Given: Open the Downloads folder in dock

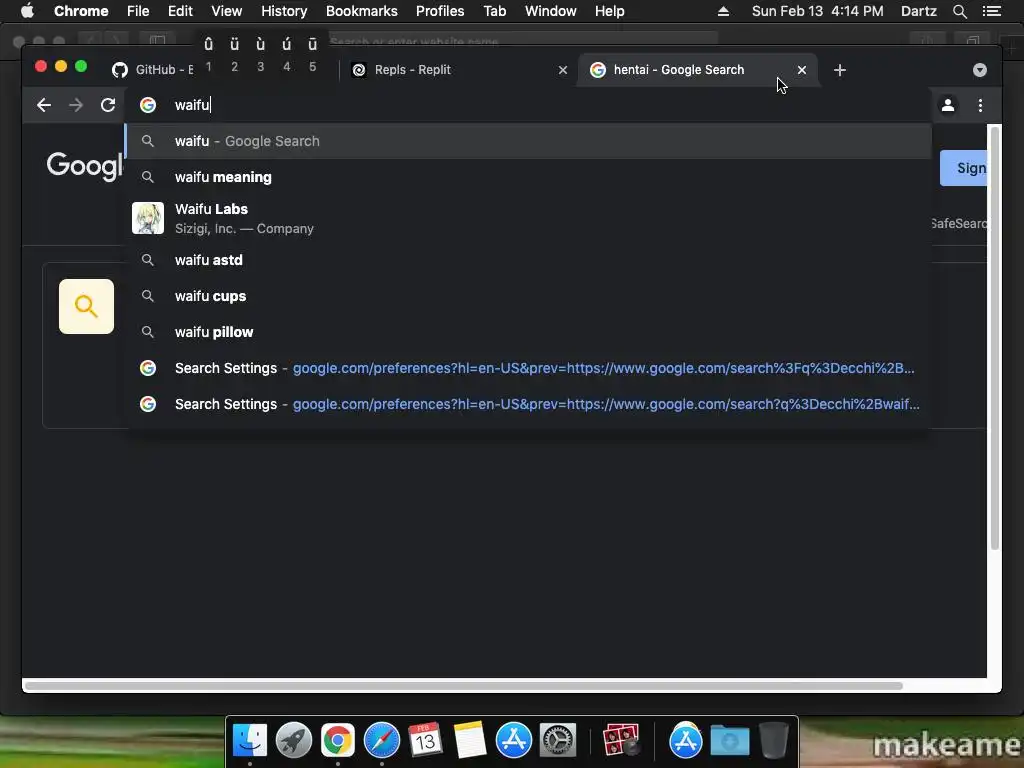Looking at the screenshot, I should click(x=729, y=741).
